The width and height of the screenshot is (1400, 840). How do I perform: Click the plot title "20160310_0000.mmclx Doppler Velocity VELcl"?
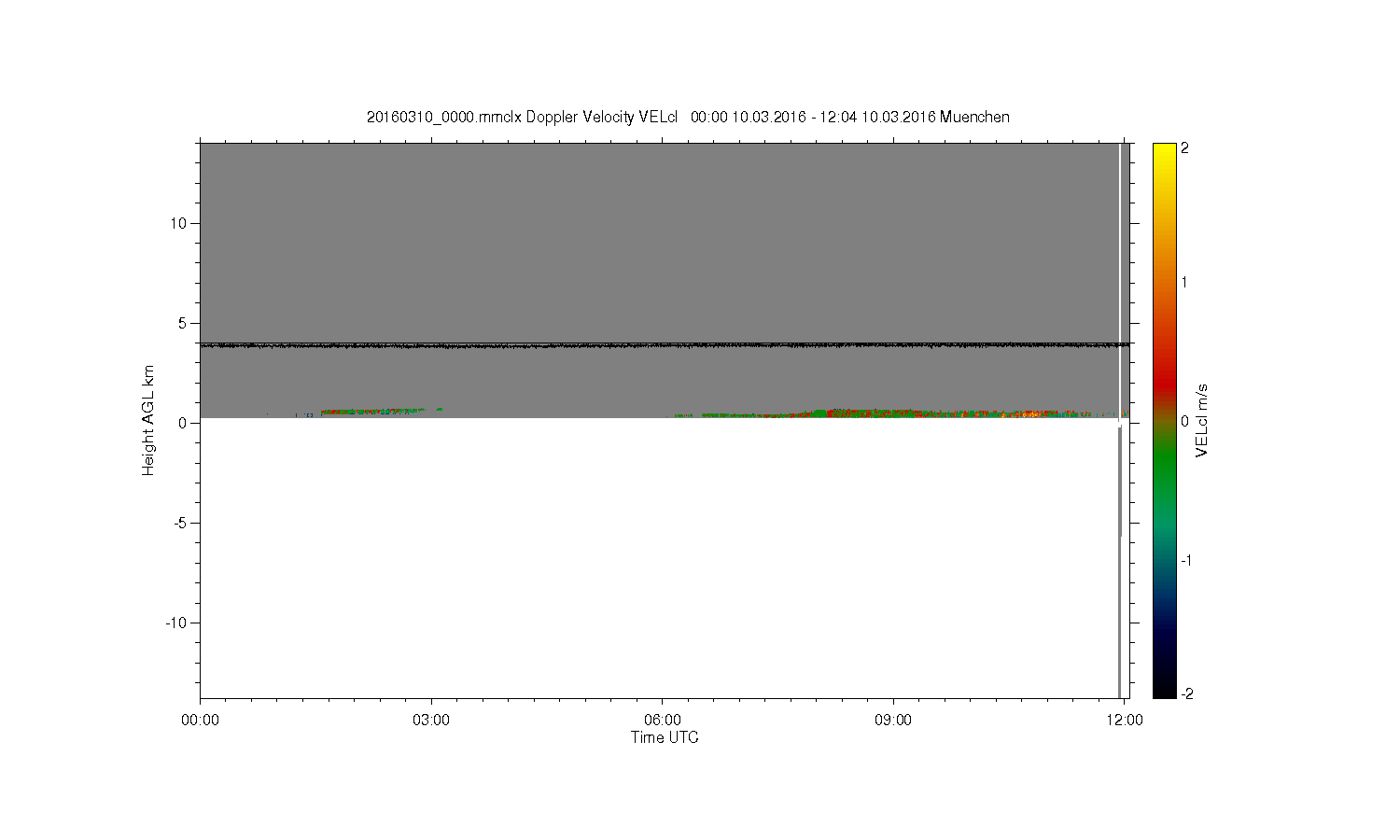[522, 118]
